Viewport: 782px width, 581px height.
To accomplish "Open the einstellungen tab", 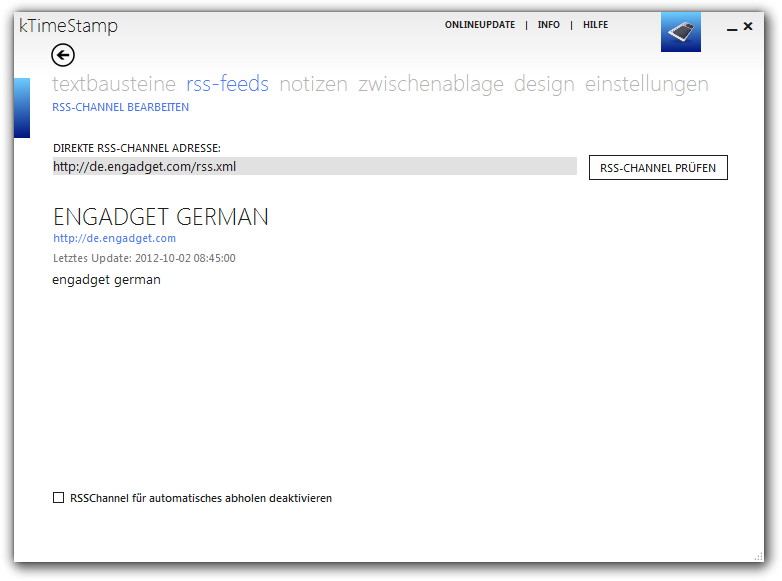I will pos(646,84).
